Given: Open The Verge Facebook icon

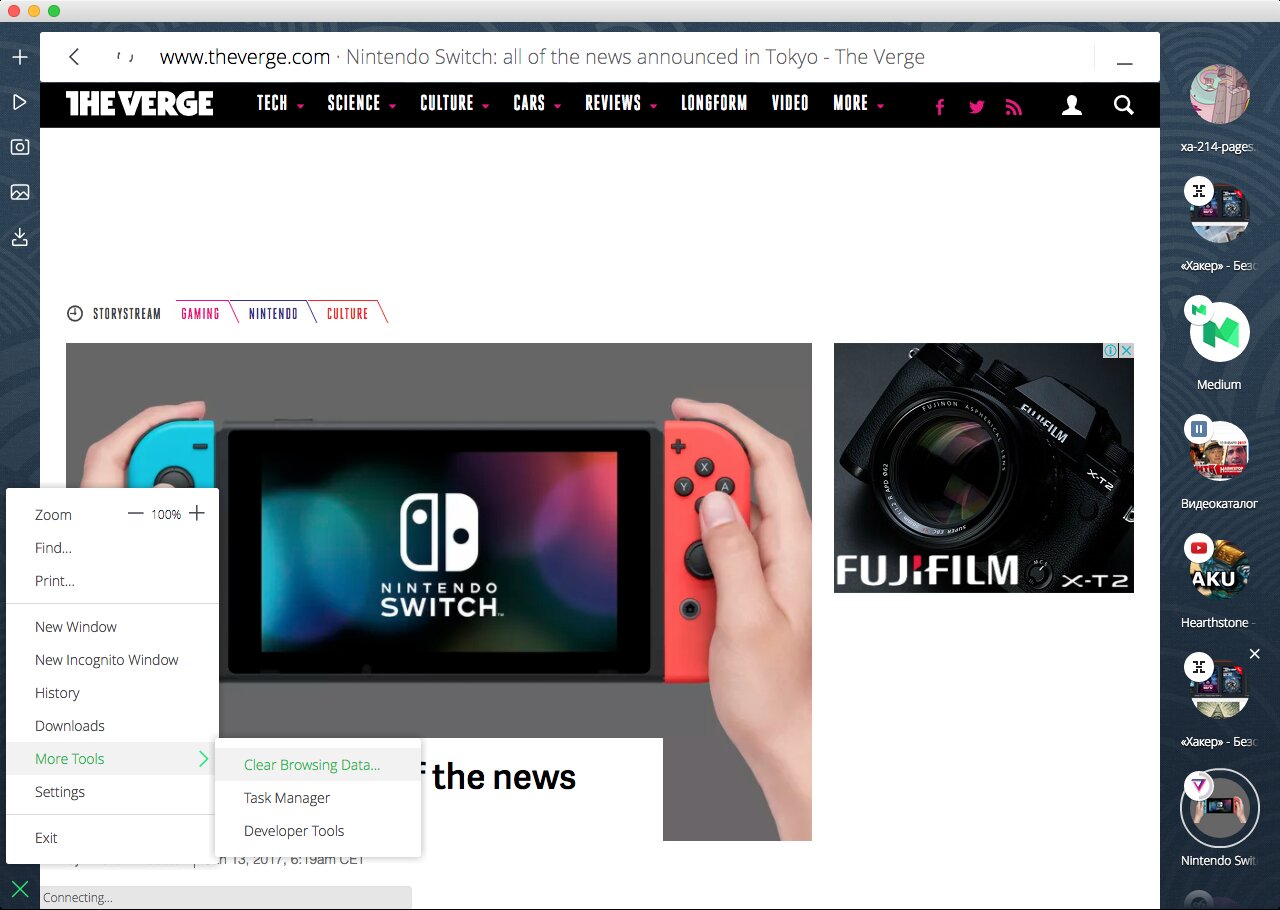Looking at the screenshot, I should 940,107.
